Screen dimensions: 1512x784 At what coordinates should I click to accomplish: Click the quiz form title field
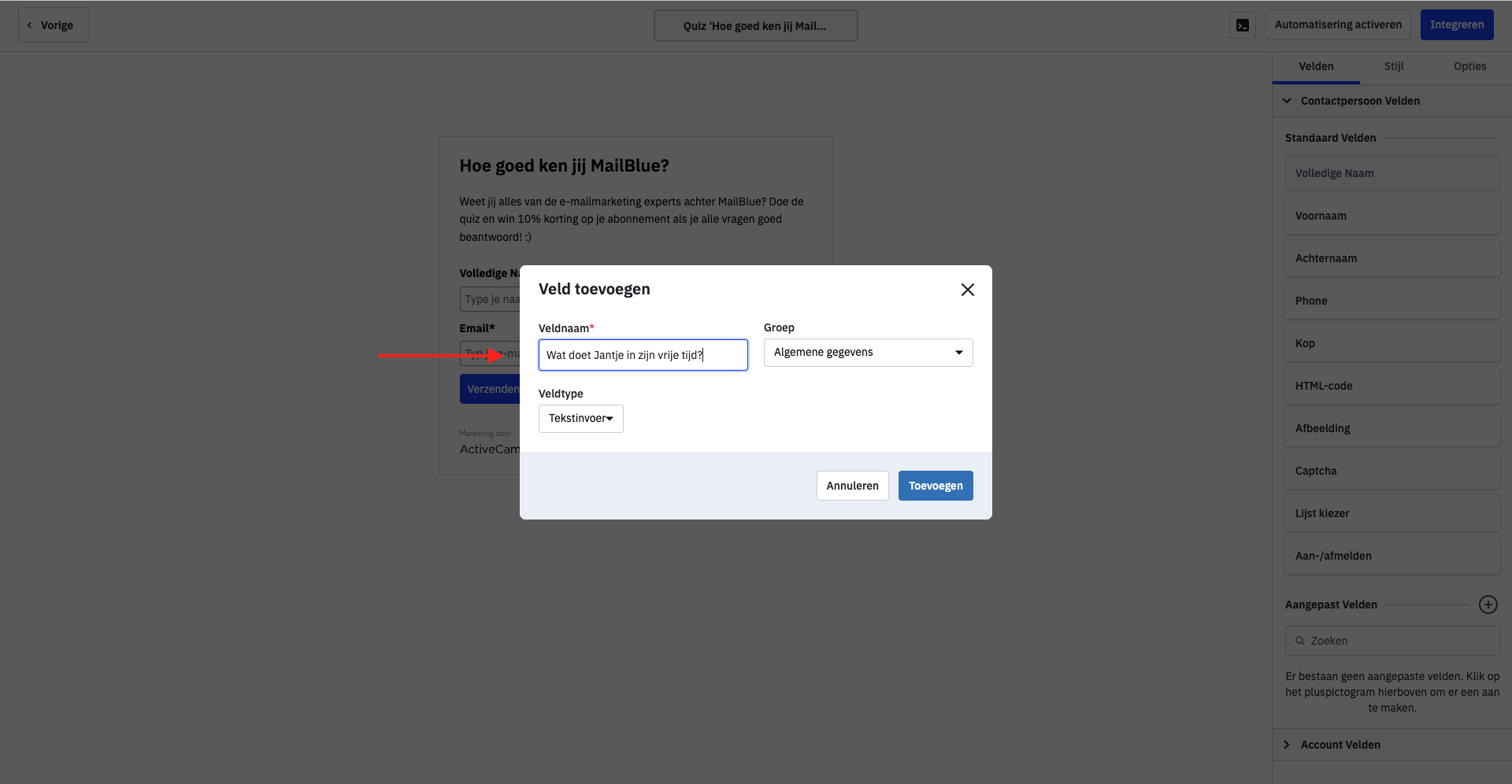tap(756, 26)
